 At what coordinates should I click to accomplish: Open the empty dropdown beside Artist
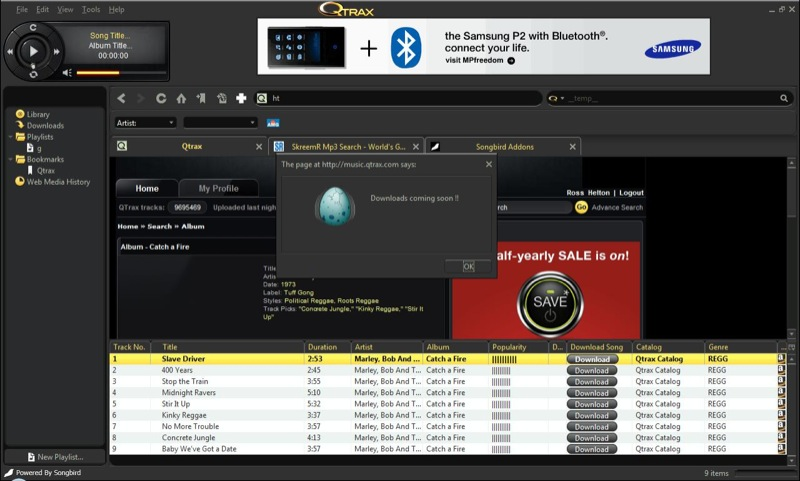[220, 123]
